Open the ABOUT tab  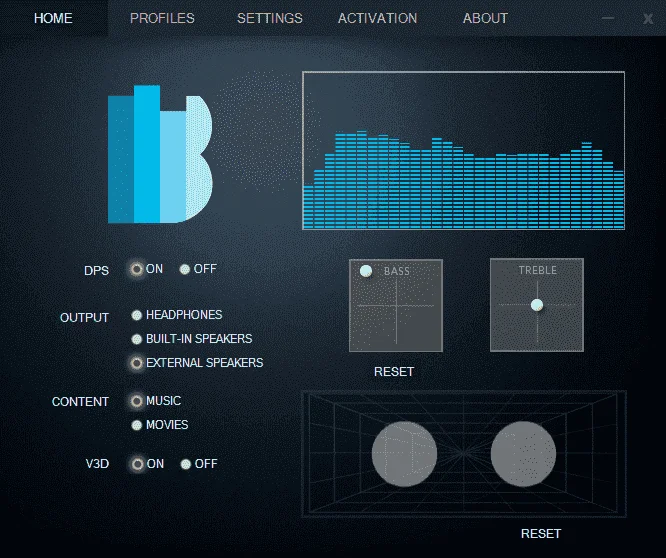click(x=485, y=18)
